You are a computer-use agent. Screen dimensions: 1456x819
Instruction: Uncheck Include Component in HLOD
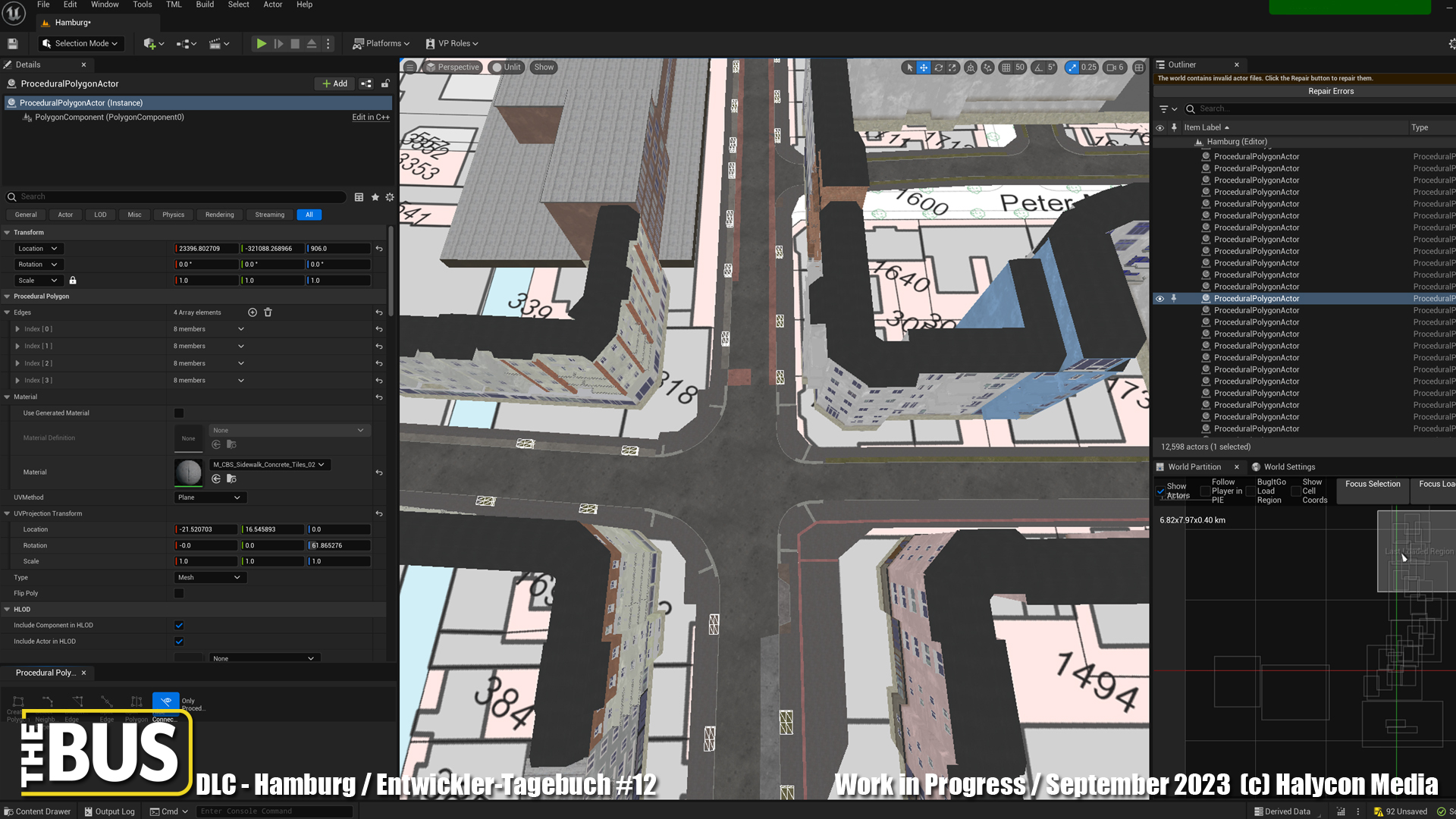[179, 626]
